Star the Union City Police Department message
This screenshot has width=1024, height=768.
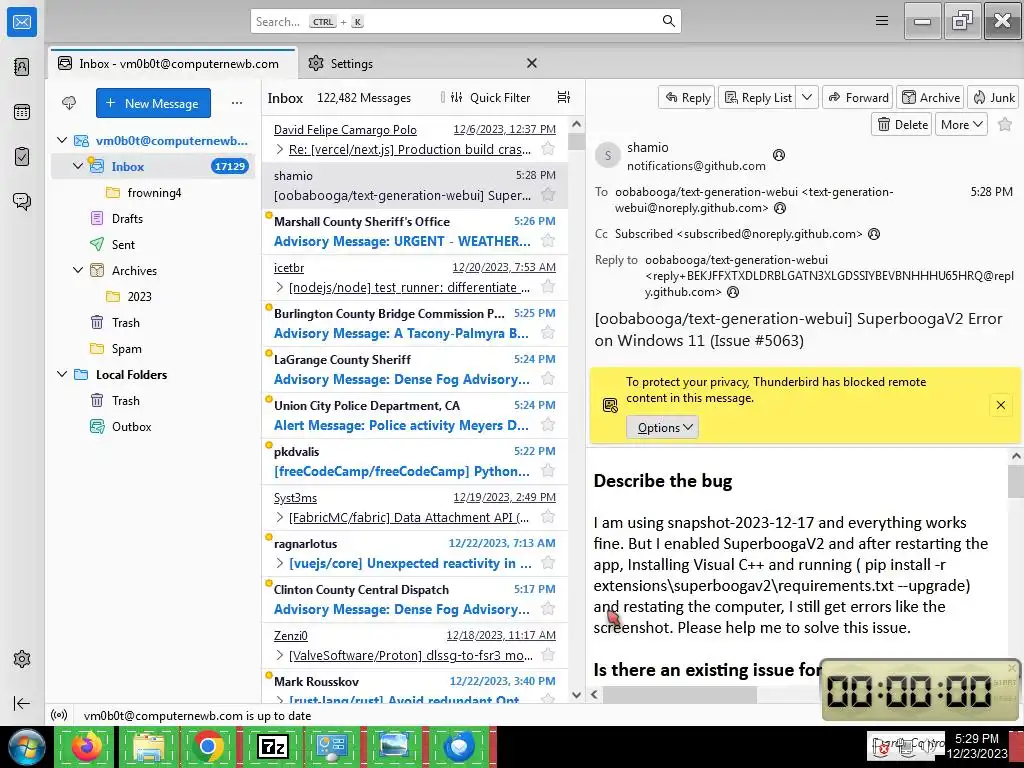(548, 424)
